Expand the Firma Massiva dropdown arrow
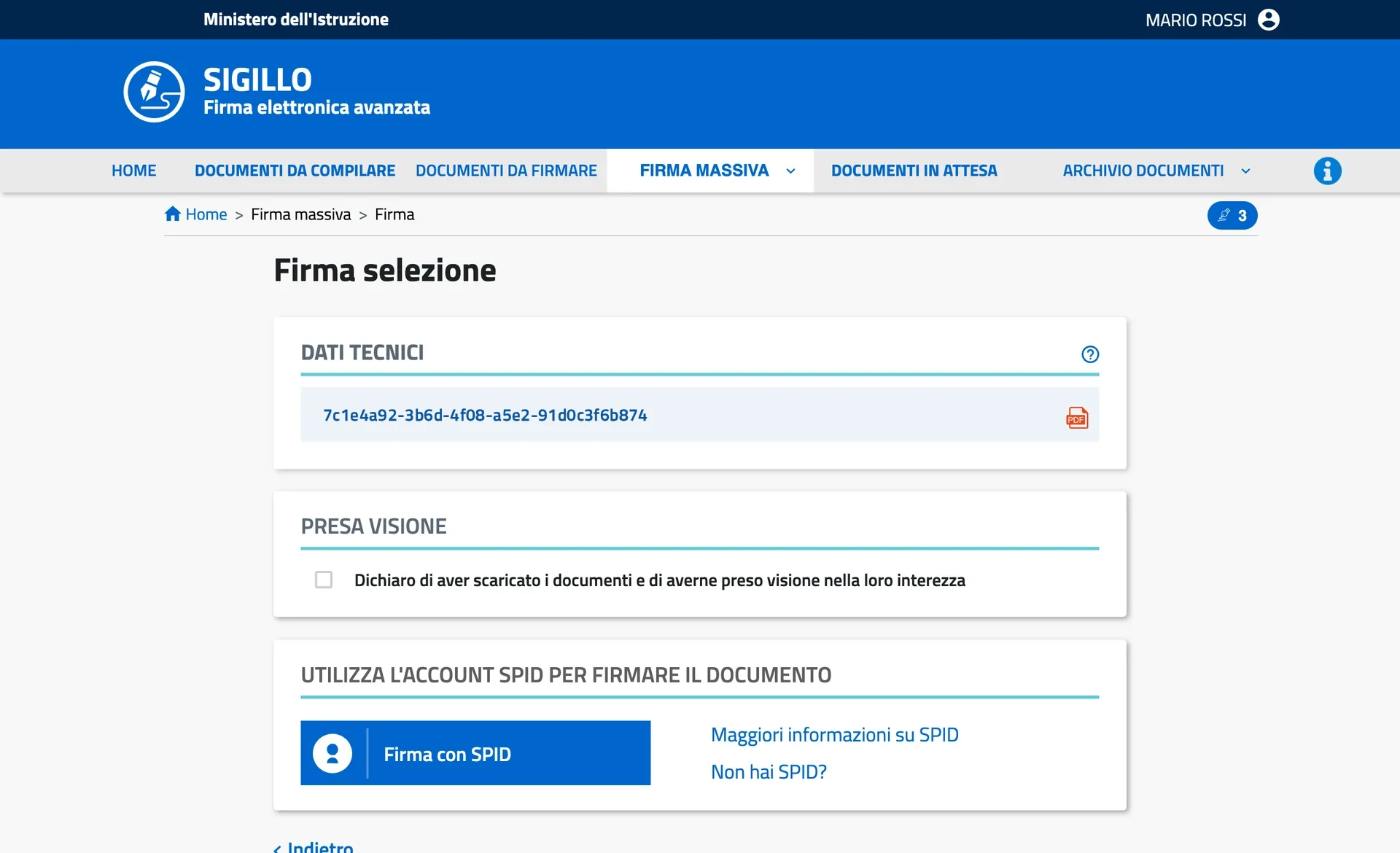 (x=790, y=171)
